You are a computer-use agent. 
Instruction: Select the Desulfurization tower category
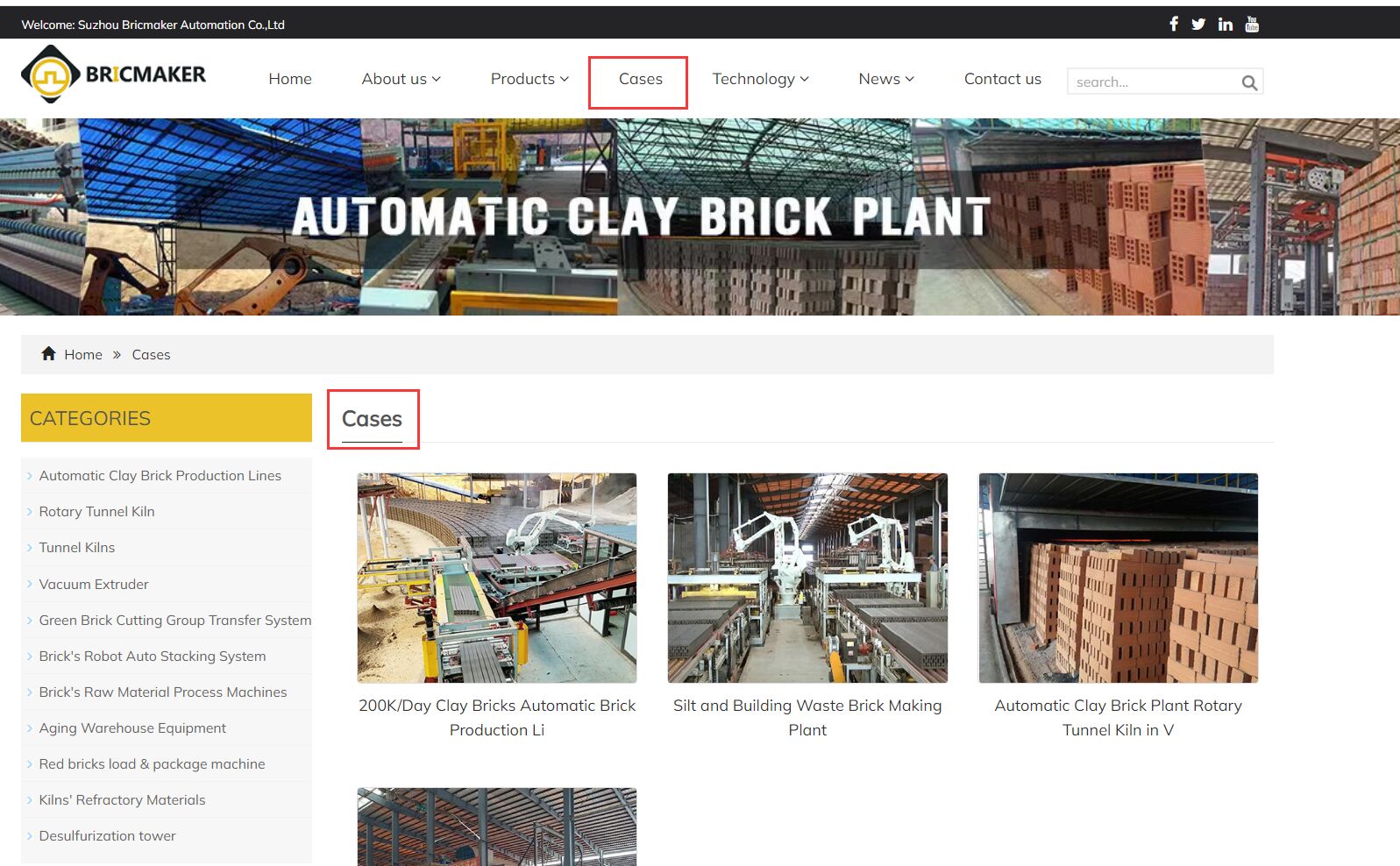(107, 836)
